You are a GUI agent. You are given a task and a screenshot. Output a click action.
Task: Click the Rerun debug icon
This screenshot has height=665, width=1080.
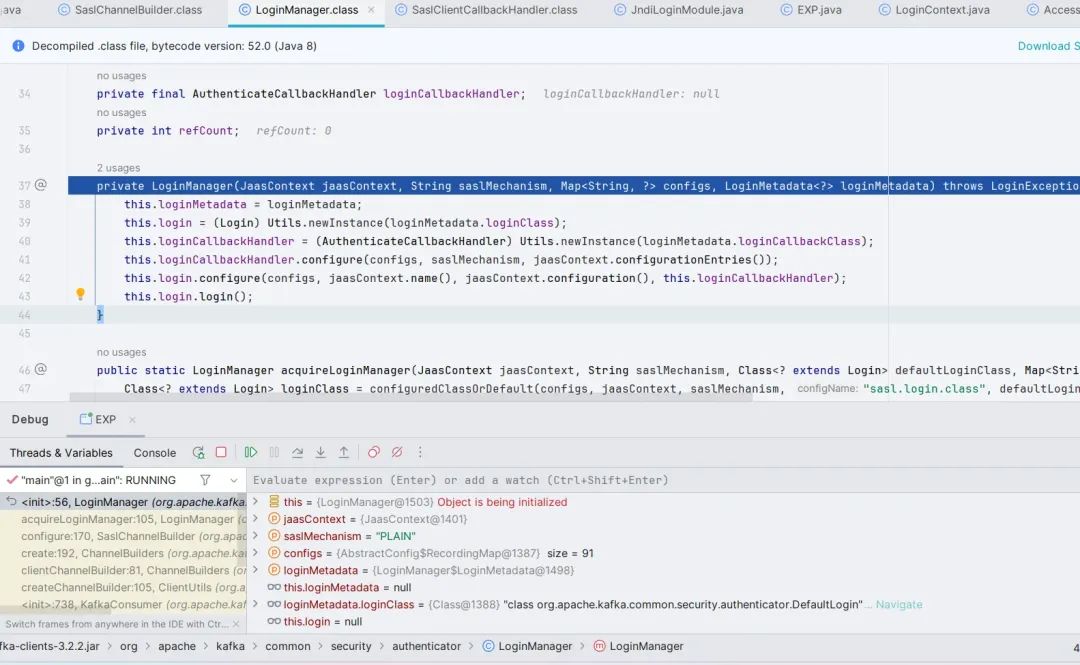(198, 453)
